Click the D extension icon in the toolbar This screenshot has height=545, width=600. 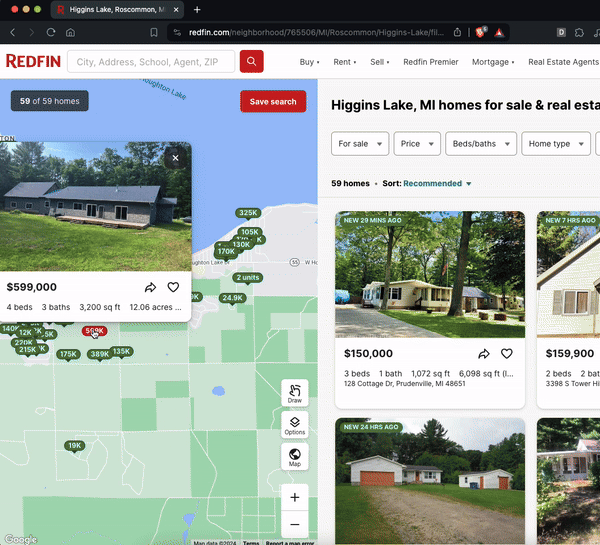point(561,33)
